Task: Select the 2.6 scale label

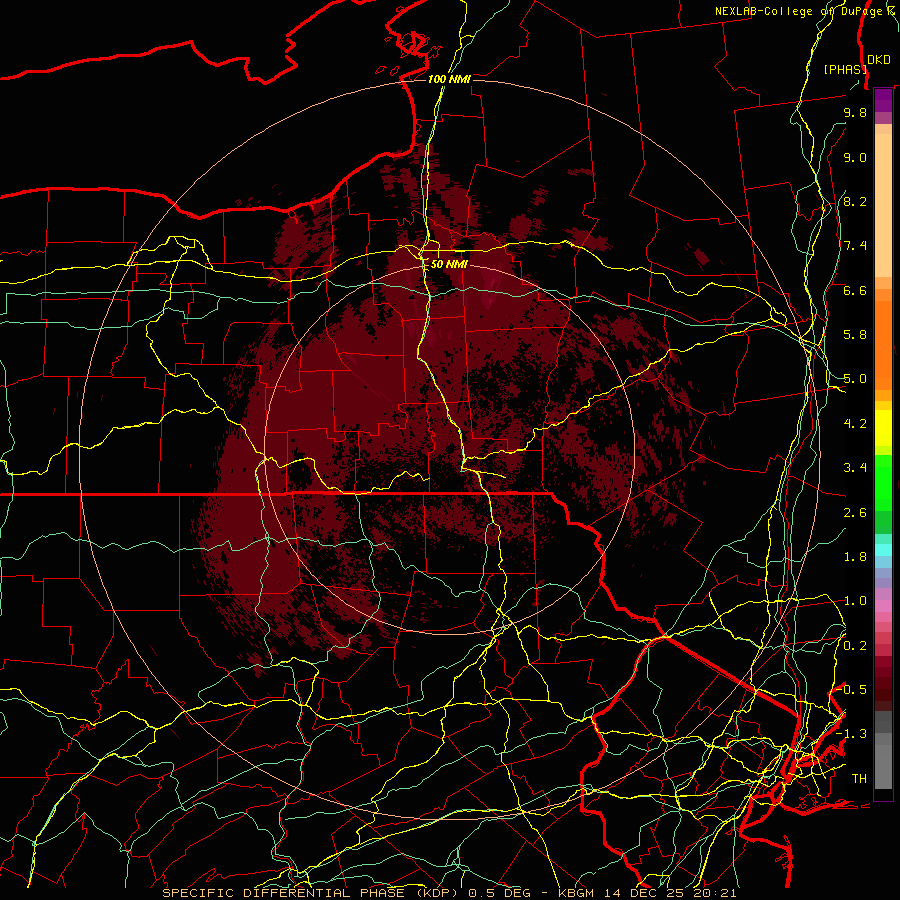Action: [855, 513]
